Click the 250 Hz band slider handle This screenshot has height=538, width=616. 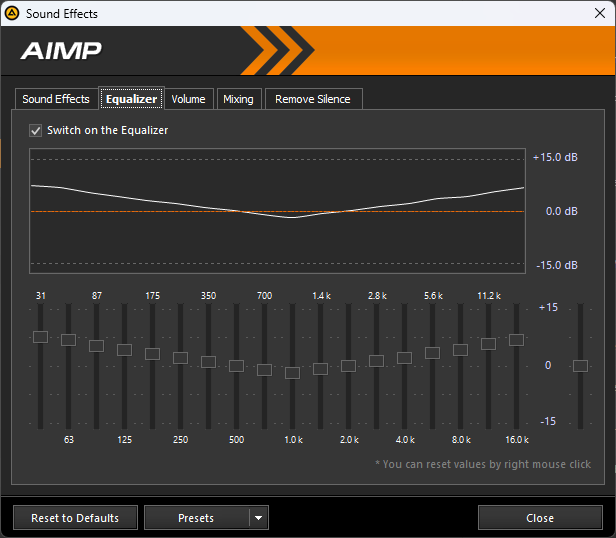point(180,358)
